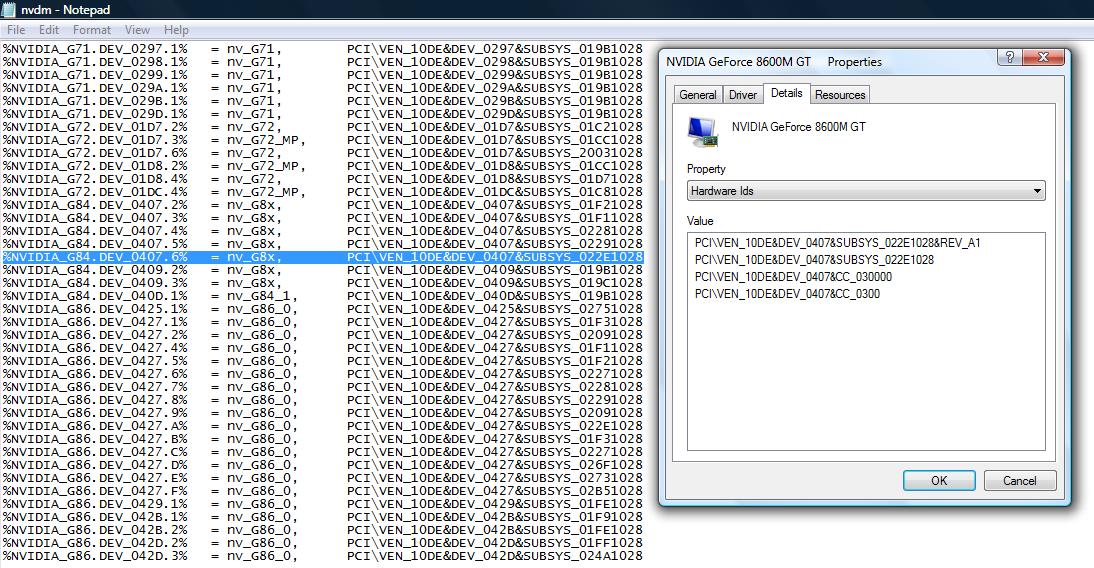This screenshot has width=1094, height=568.
Task: Click the line starting %NVIDIA_G86.DEV_042B.2%
Action: pyautogui.click(x=322, y=530)
